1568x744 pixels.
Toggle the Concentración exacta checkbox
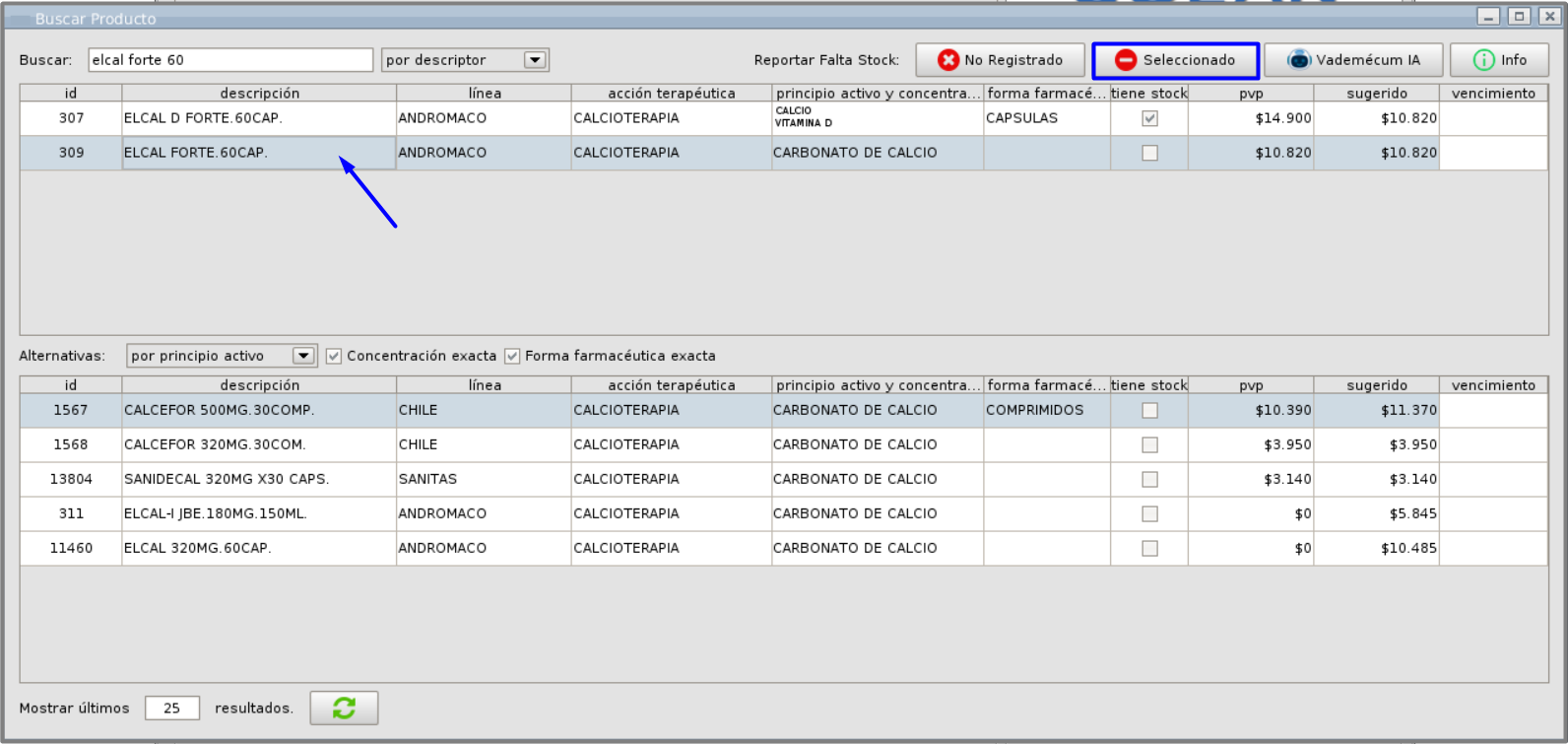click(334, 356)
